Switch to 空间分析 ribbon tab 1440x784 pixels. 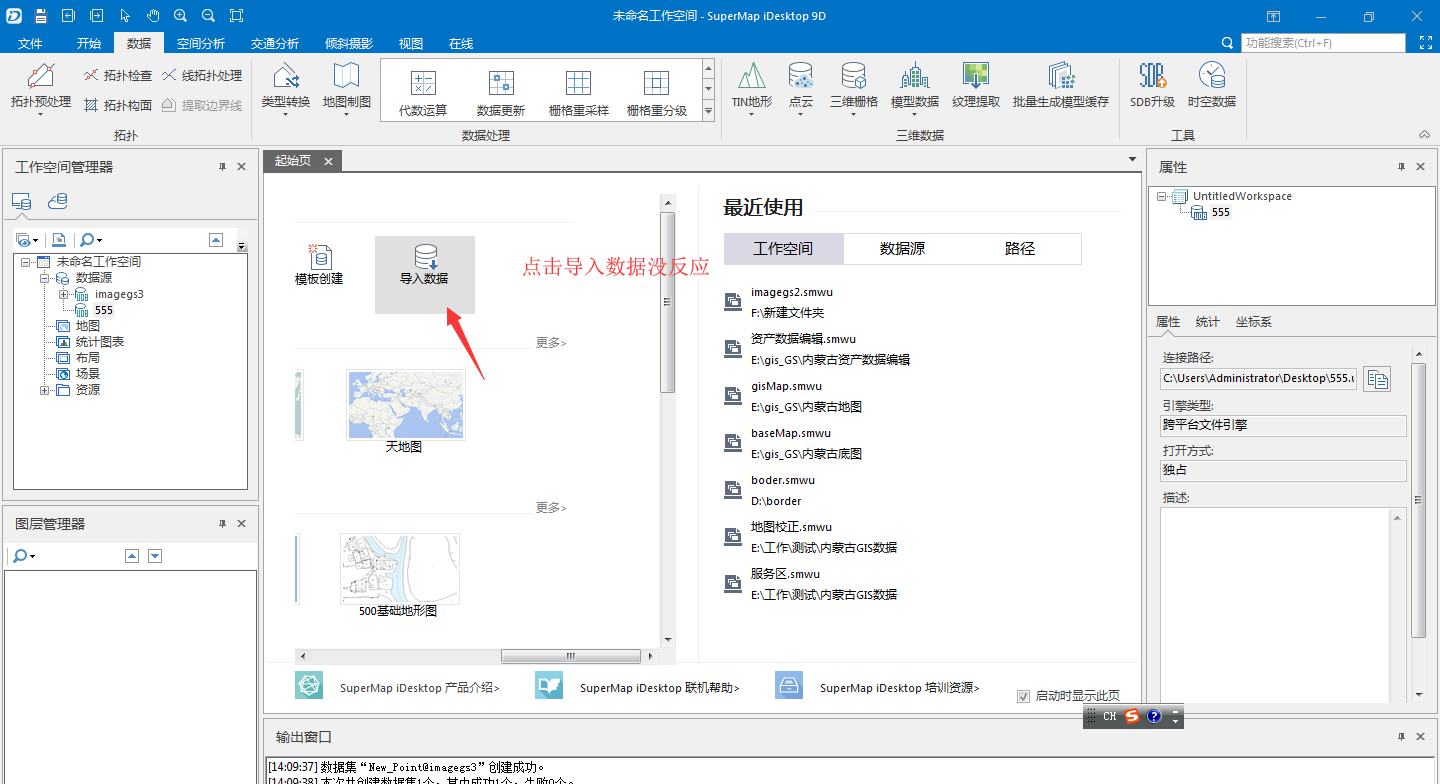(x=200, y=43)
